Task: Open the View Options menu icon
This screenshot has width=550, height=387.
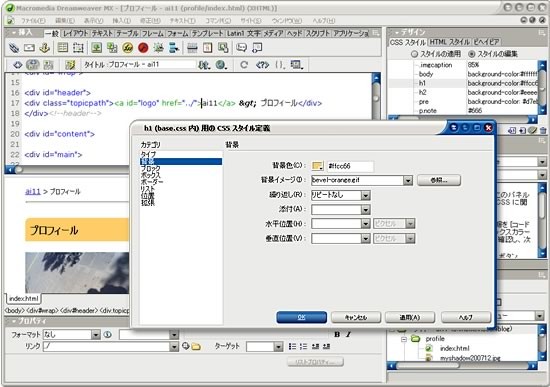Action: (297, 65)
